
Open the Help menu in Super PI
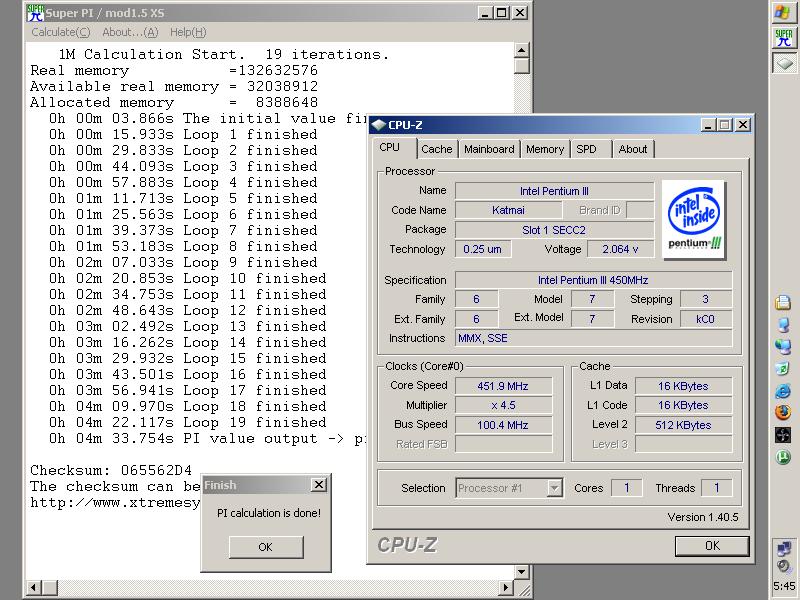tap(188, 32)
